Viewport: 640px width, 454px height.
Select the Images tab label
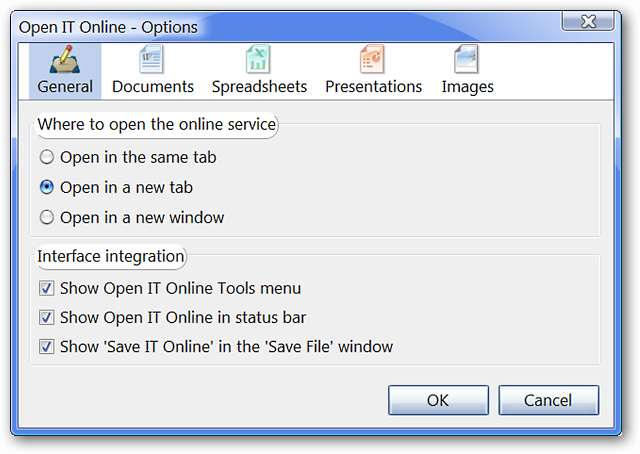tap(467, 87)
